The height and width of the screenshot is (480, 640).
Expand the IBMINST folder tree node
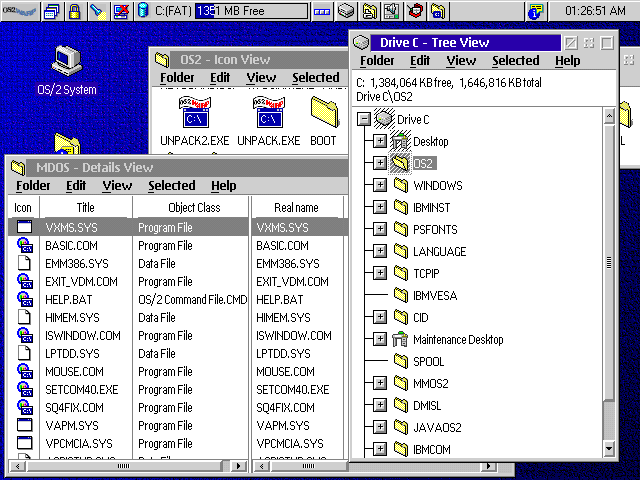click(380, 207)
